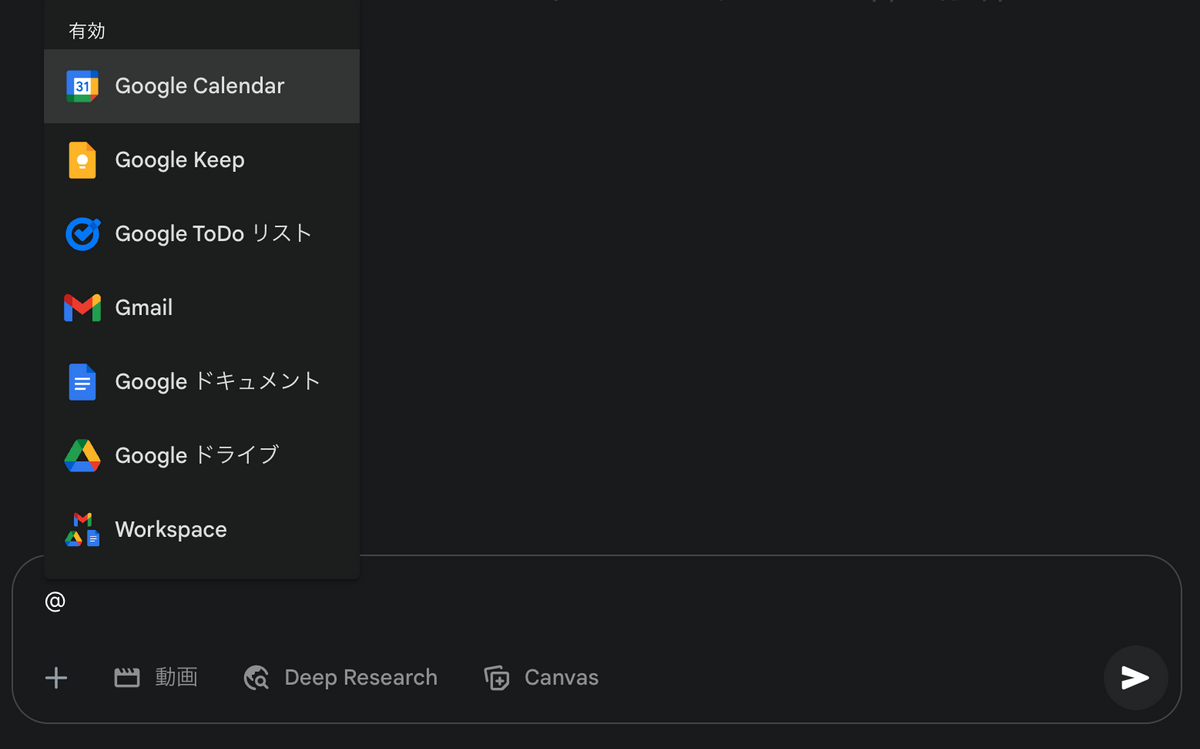Click the prompt input field with @
The height and width of the screenshot is (749, 1200).
[x=596, y=602]
